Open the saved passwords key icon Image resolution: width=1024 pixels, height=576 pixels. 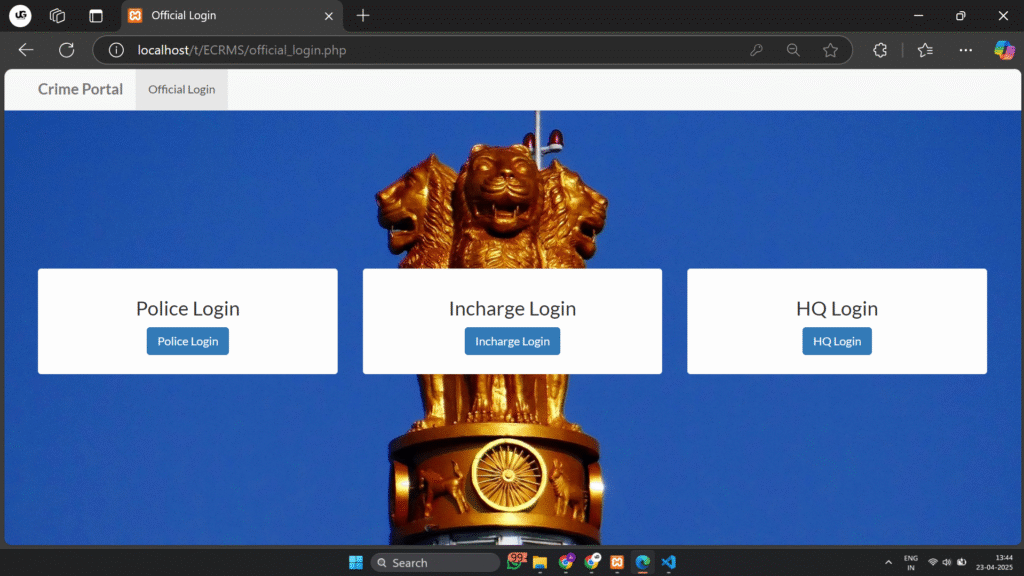756,50
